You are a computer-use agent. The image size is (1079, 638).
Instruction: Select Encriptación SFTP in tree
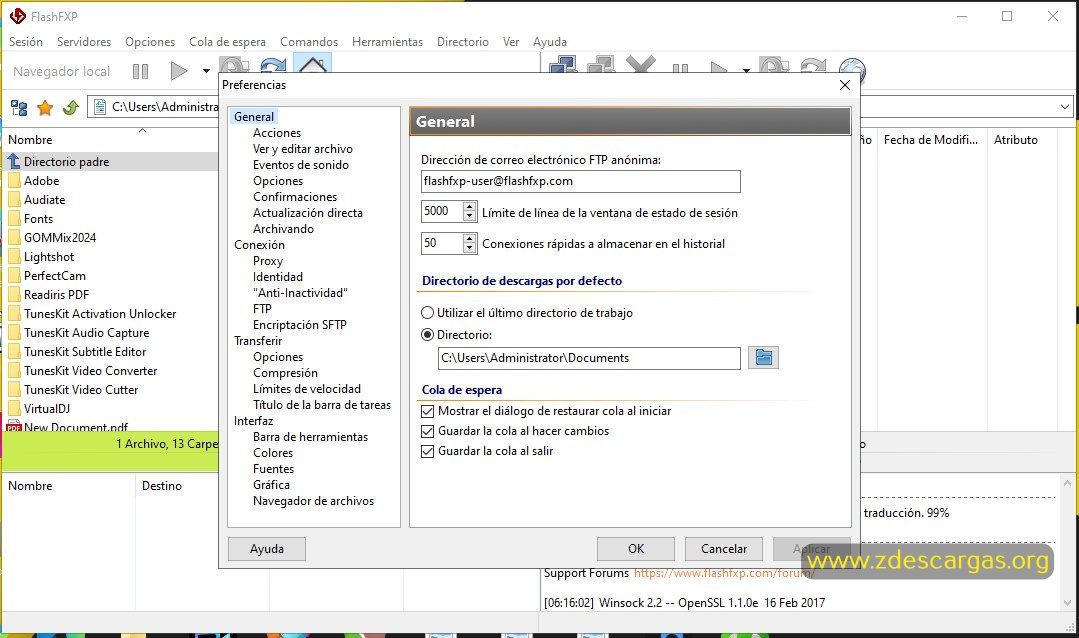299,325
